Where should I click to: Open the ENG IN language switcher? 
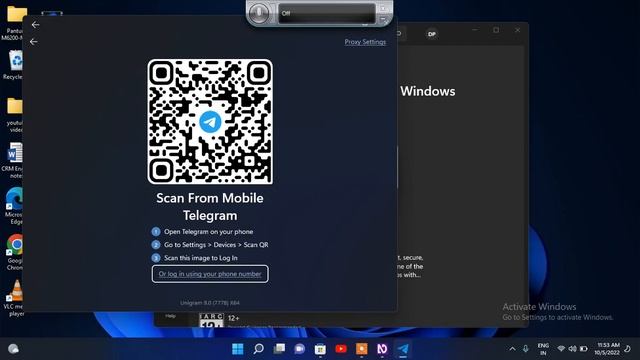click(543, 349)
